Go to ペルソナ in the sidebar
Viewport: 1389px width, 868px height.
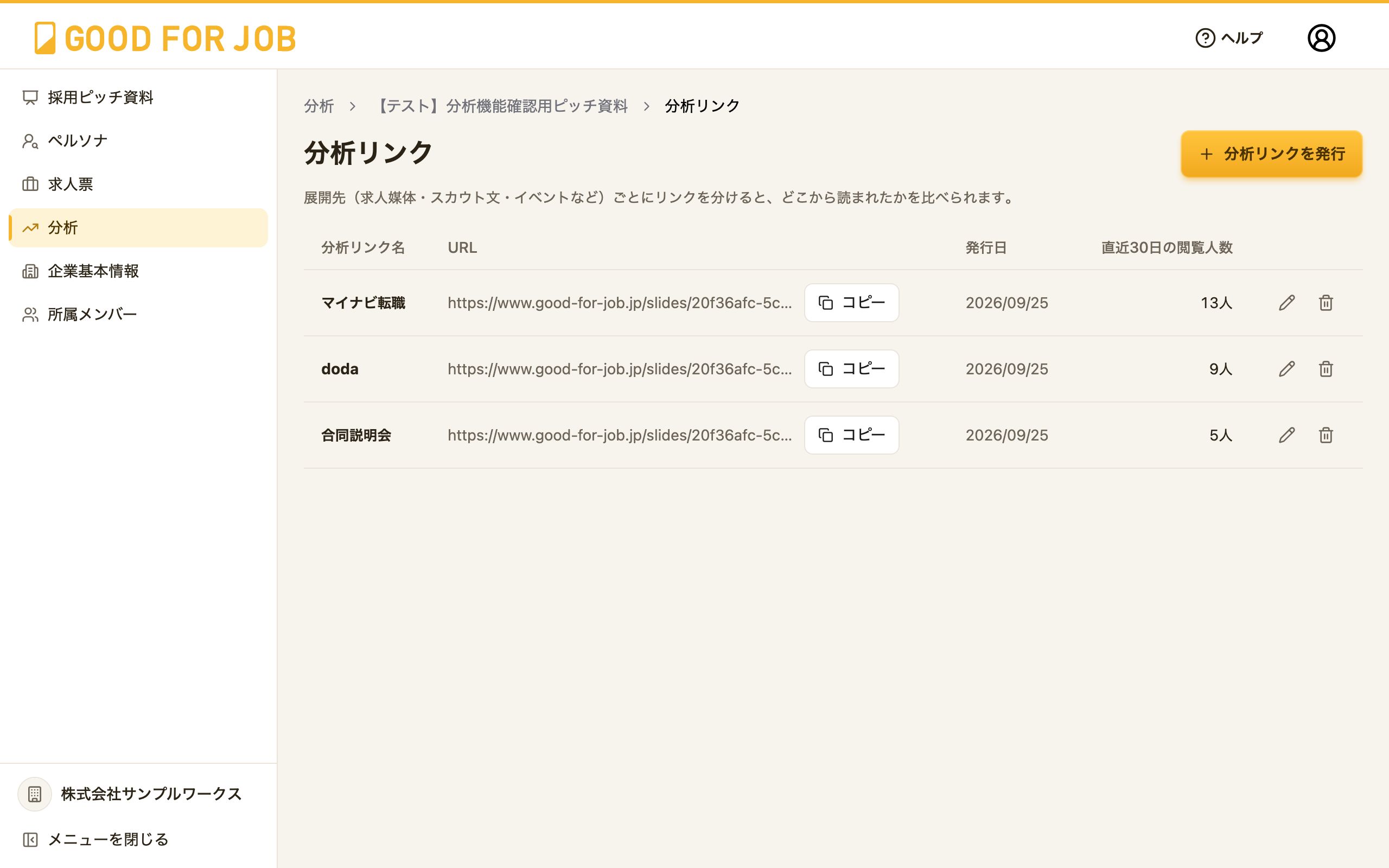click(138, 141)
